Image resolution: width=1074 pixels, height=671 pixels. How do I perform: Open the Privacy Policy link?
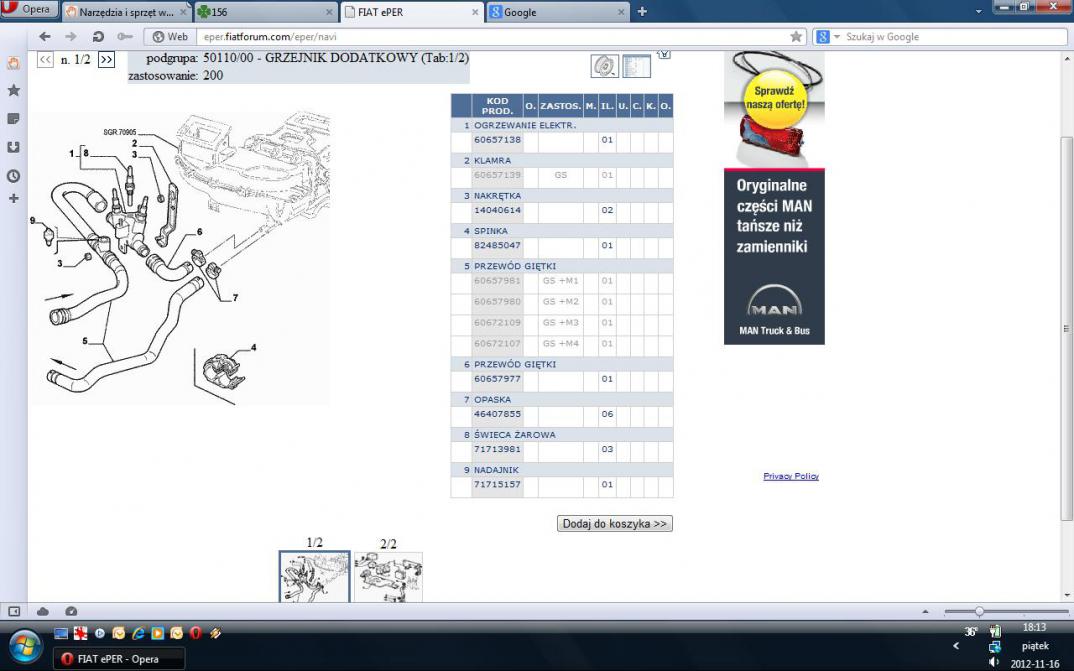[x=791, y=476]
